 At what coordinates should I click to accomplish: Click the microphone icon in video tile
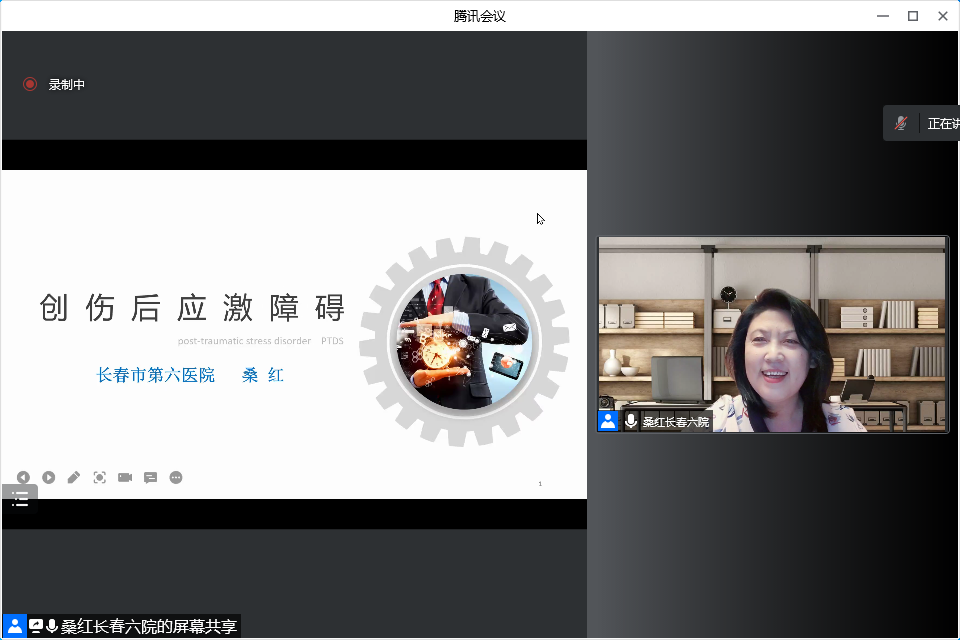tap(631, 421)
